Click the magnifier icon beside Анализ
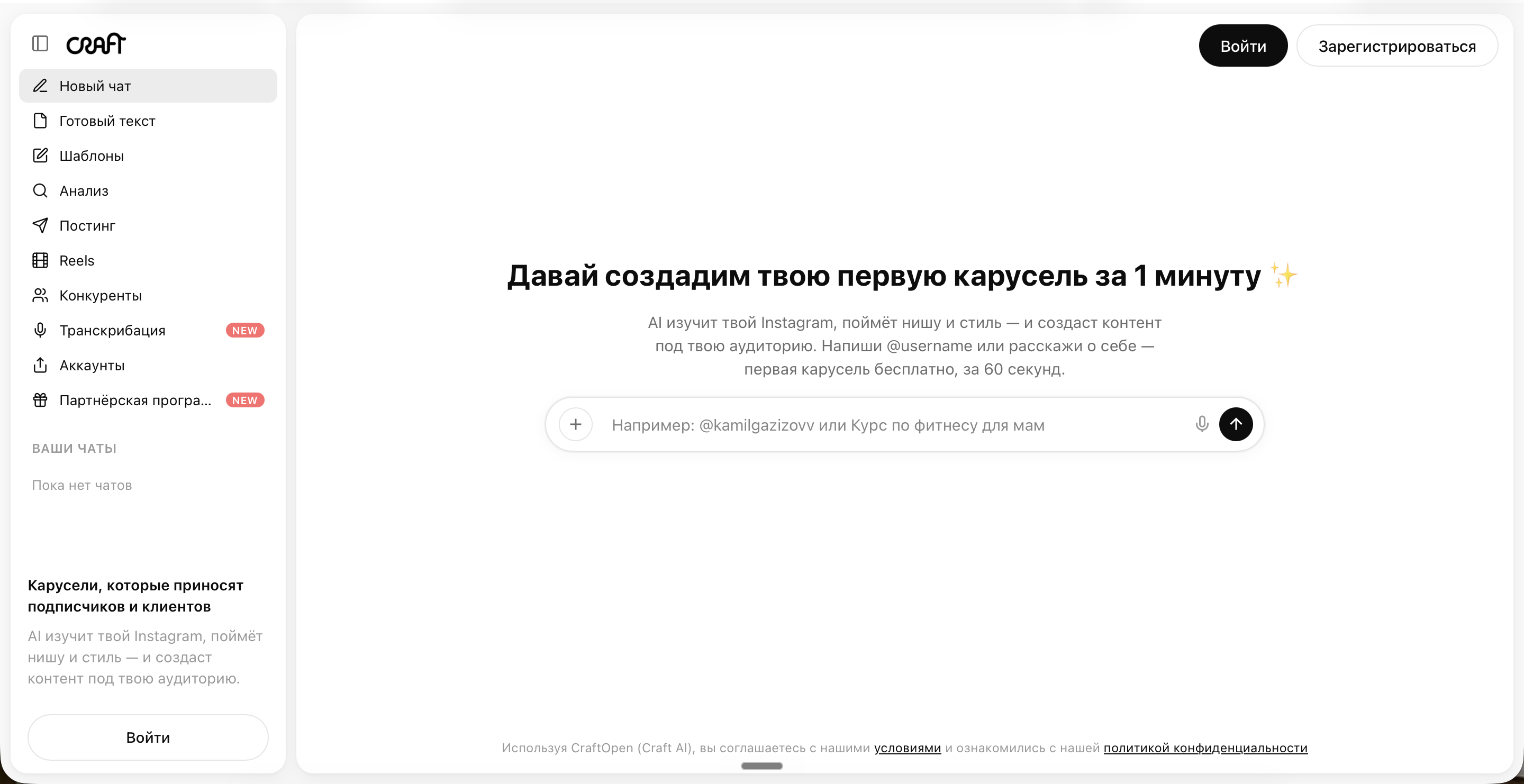The height and width of the screenshot is (784, 1524). [x=40, y=190]
